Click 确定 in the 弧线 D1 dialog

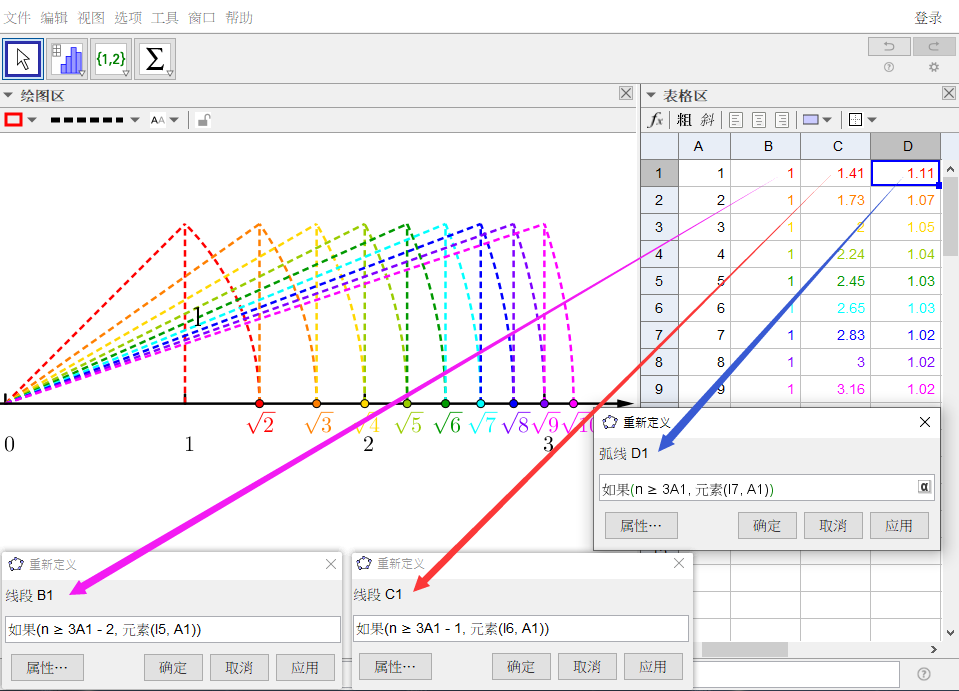point(767,525)
